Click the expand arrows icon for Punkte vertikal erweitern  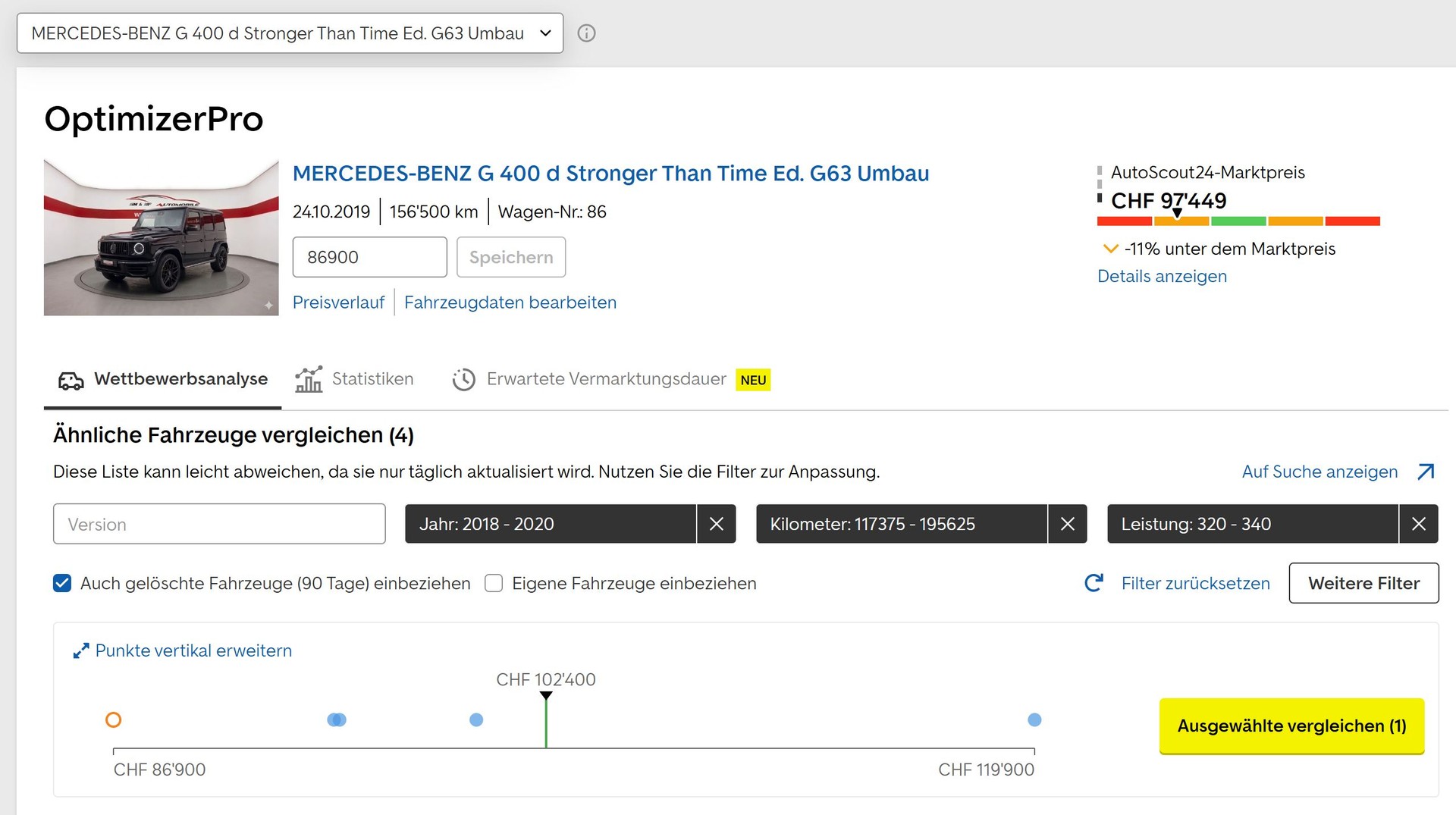(x=80, y=651)
